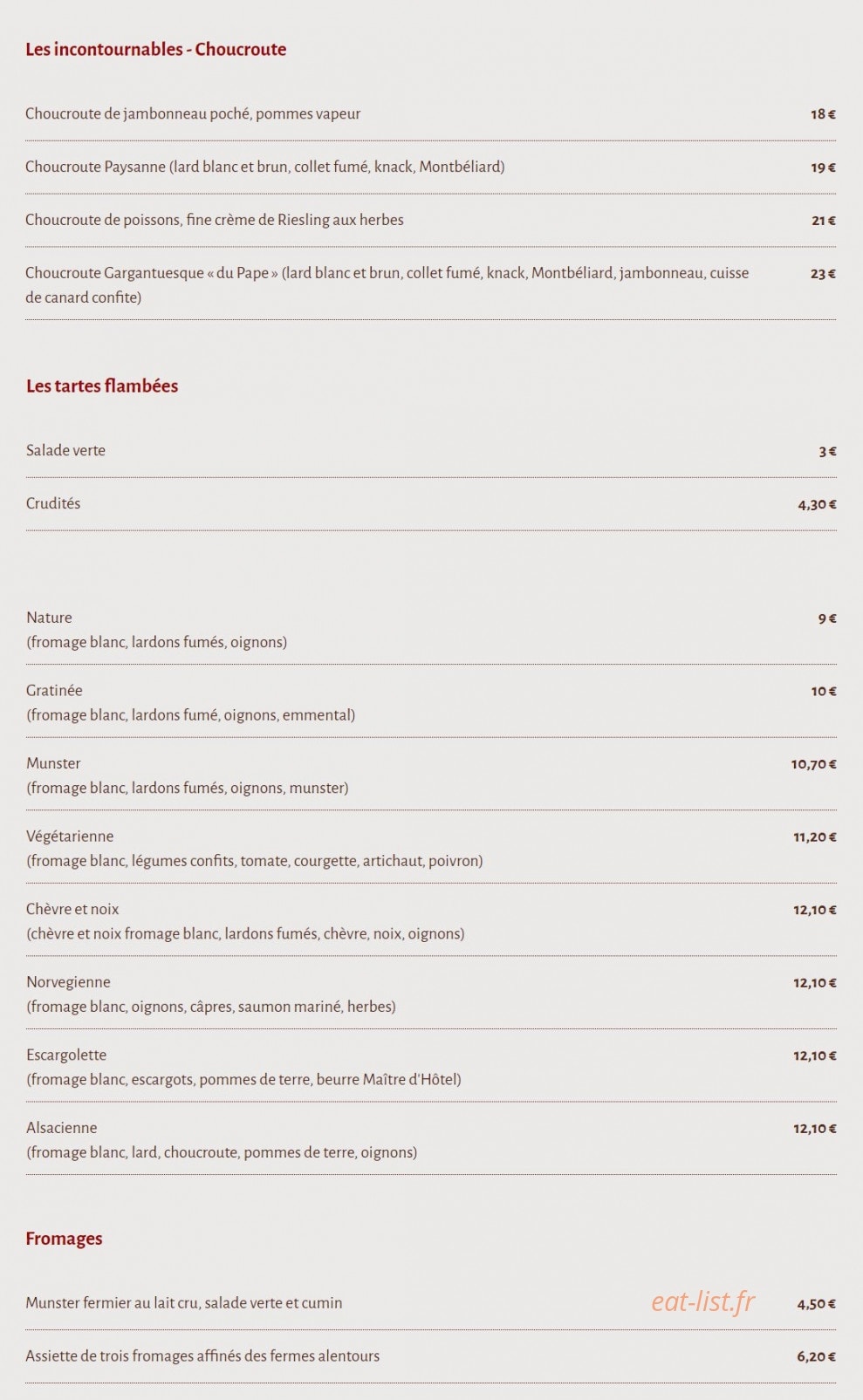
Task: Click the Gratinée tarte flambée entry
Action: coord(431,702)
